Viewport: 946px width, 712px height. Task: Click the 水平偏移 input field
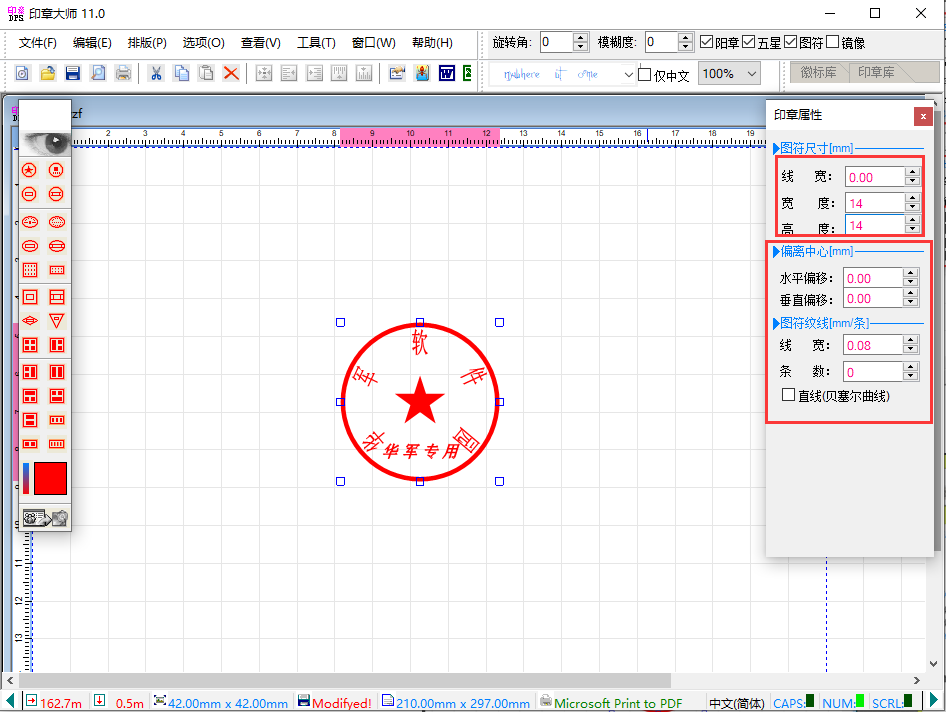pyautogui.click(x=872, y=279)
